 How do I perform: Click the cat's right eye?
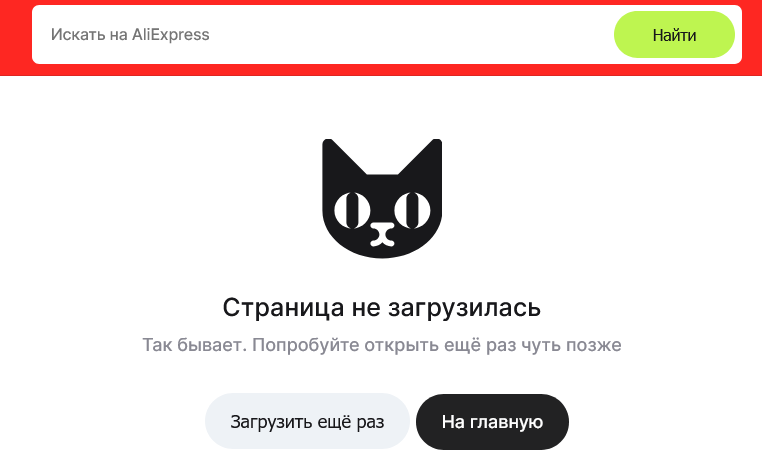pos(412,211)
